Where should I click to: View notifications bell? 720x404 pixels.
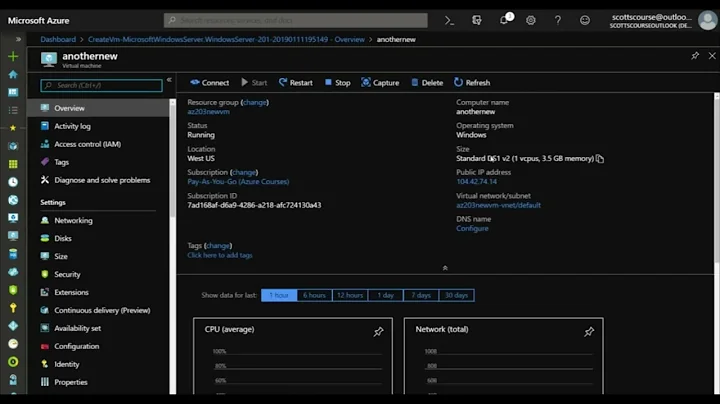click(505, 20)
